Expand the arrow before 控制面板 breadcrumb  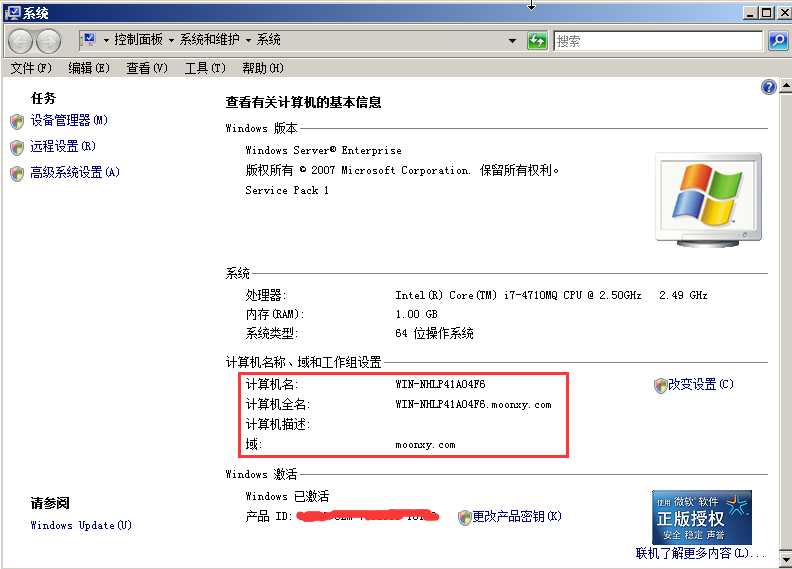pos(107,40)
